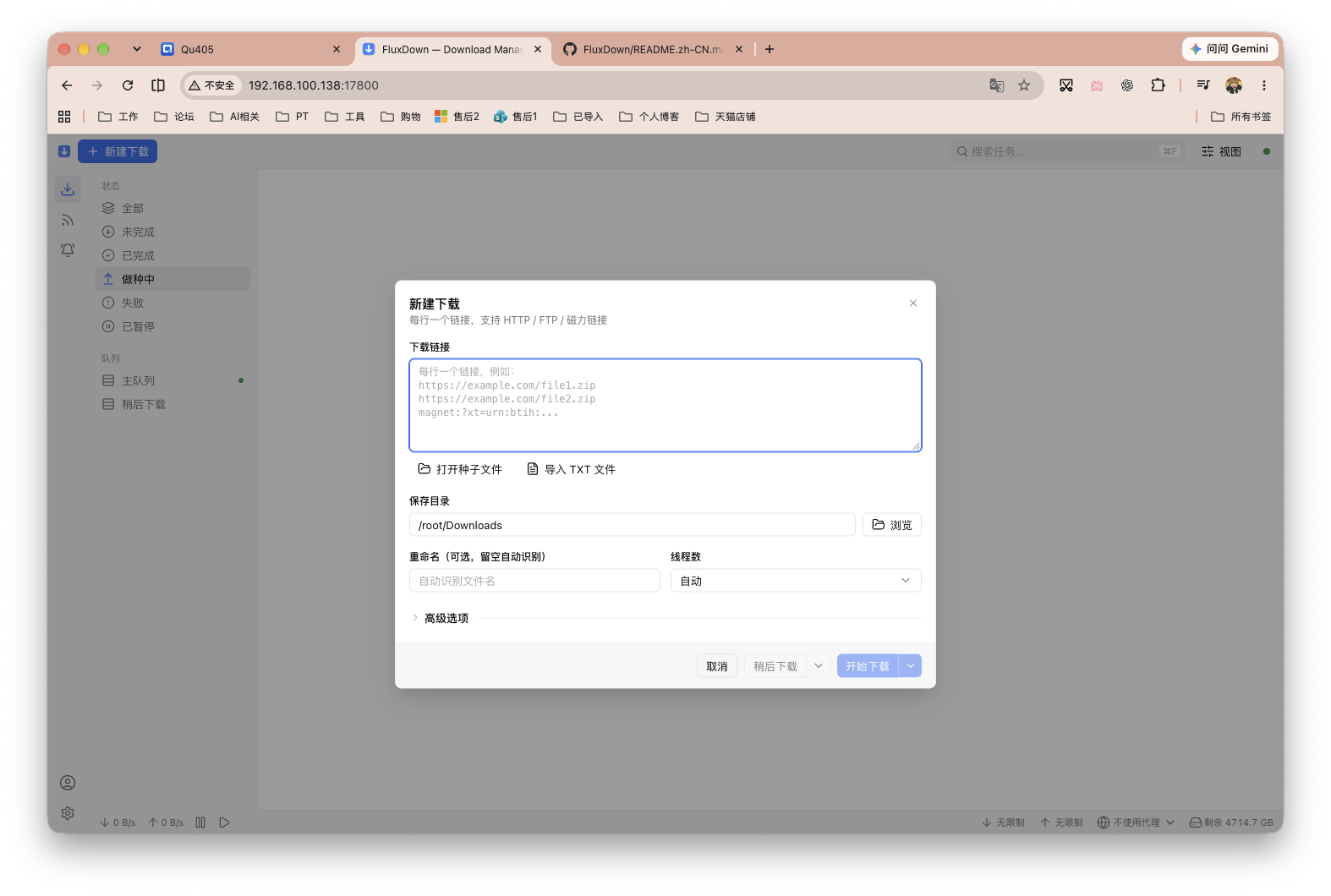Screen dimensions: 1331x896
Task: Click the 重命名 filename input field
Action: [x=534, y=581]
